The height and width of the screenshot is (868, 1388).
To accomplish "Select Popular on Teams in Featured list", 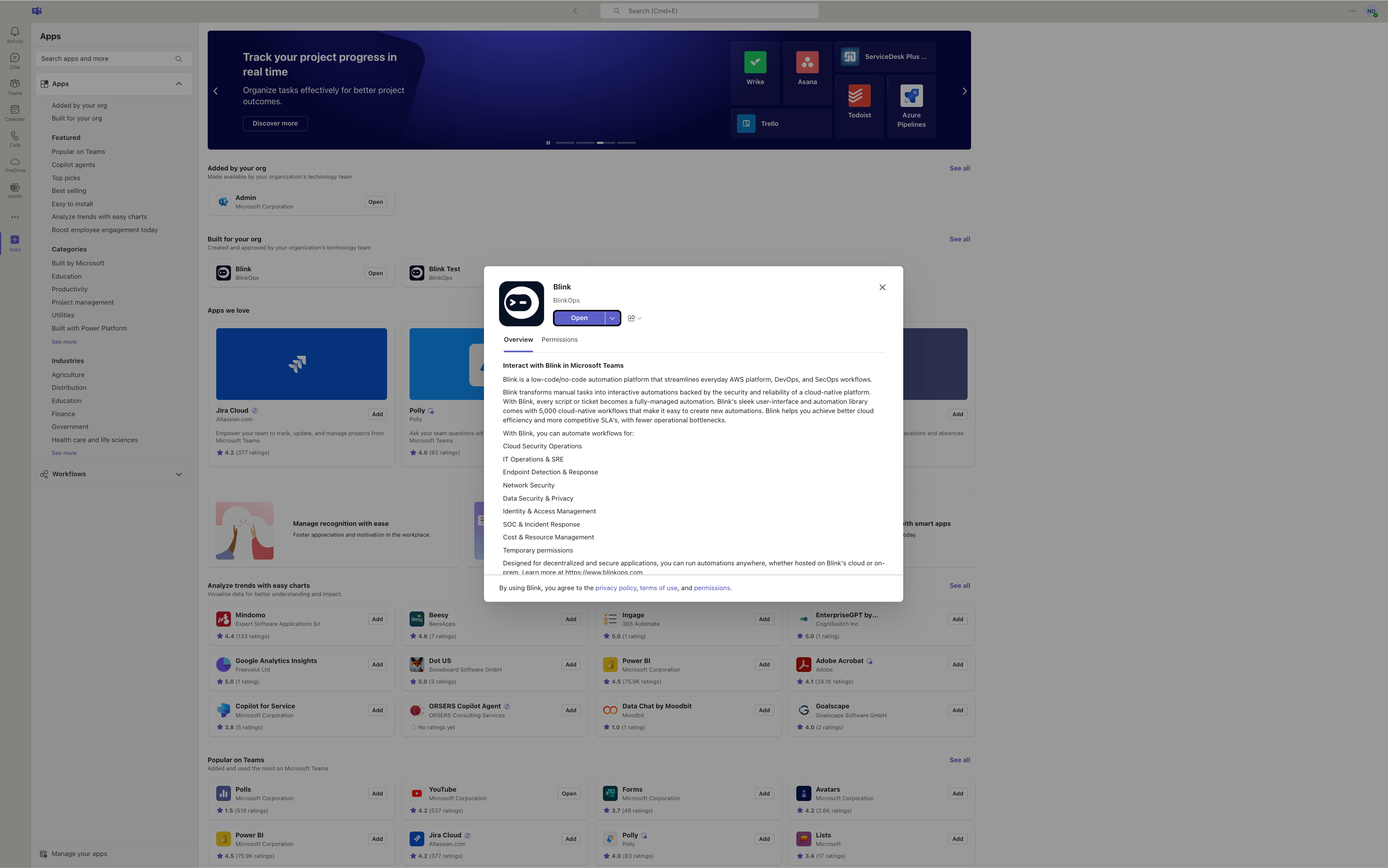I will (78, 152).
